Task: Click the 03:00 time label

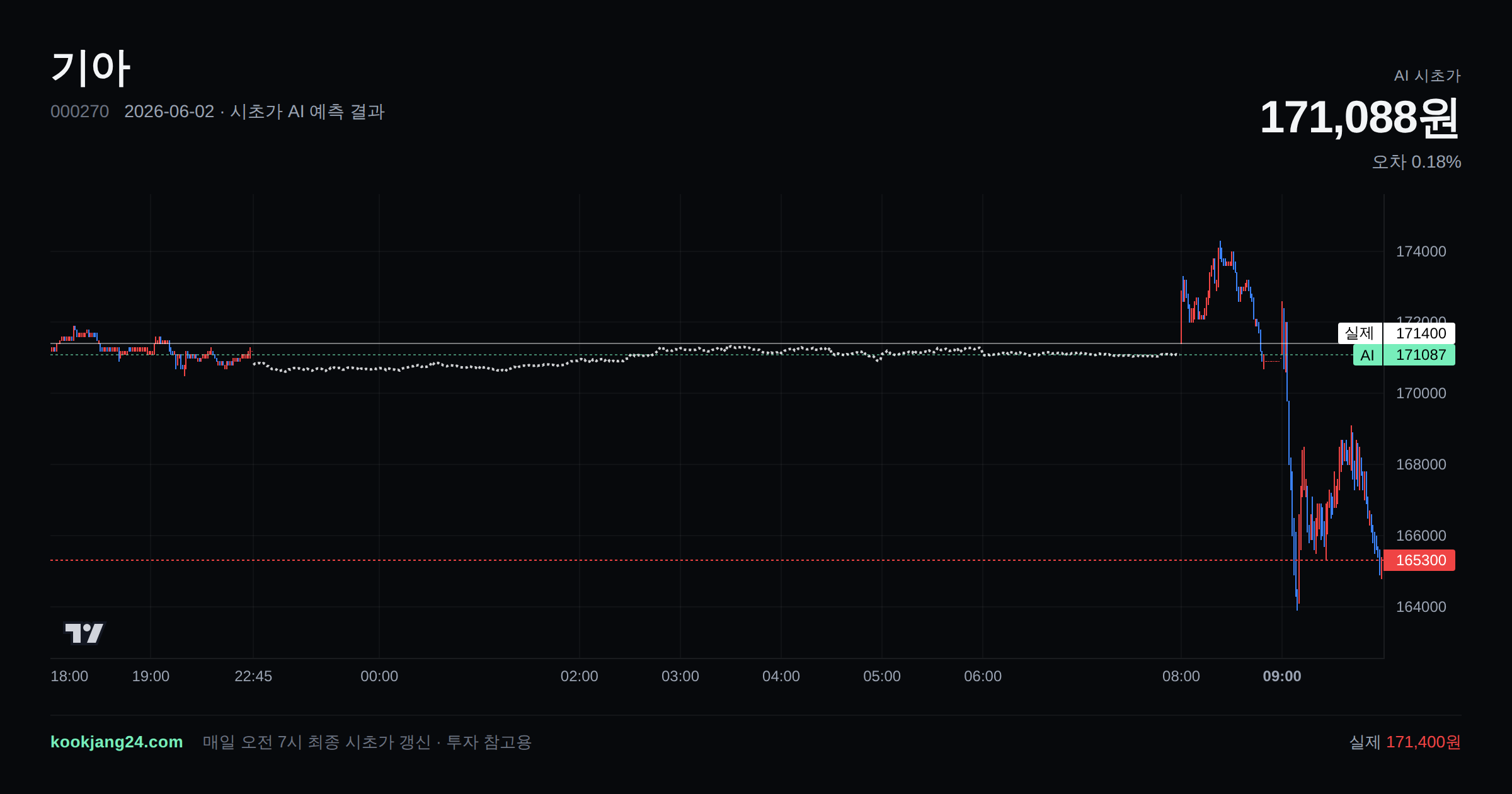Action: click(680, 676)
